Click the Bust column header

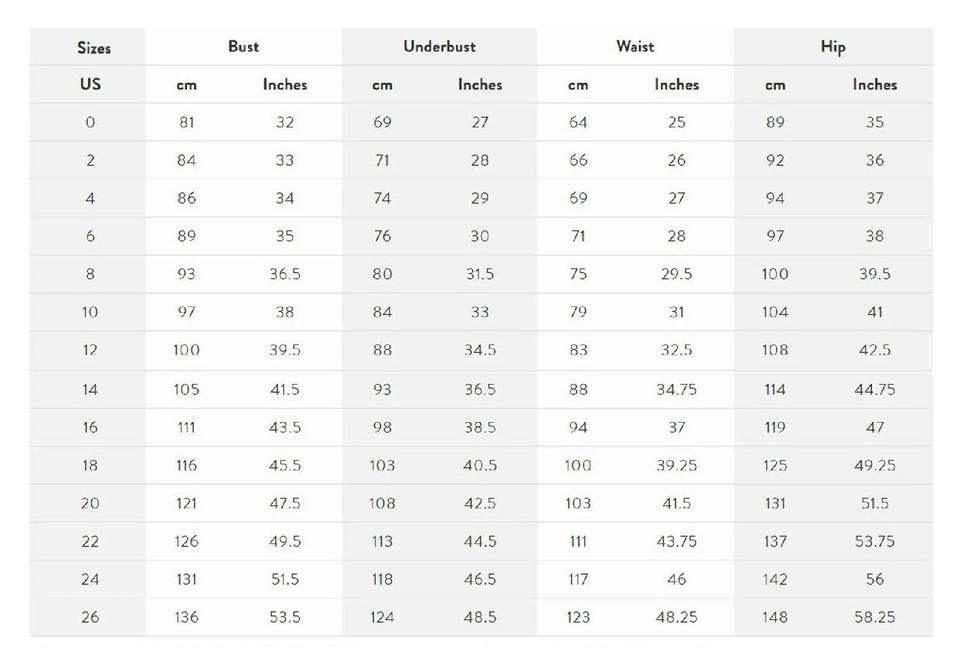[x=243, y=46]
